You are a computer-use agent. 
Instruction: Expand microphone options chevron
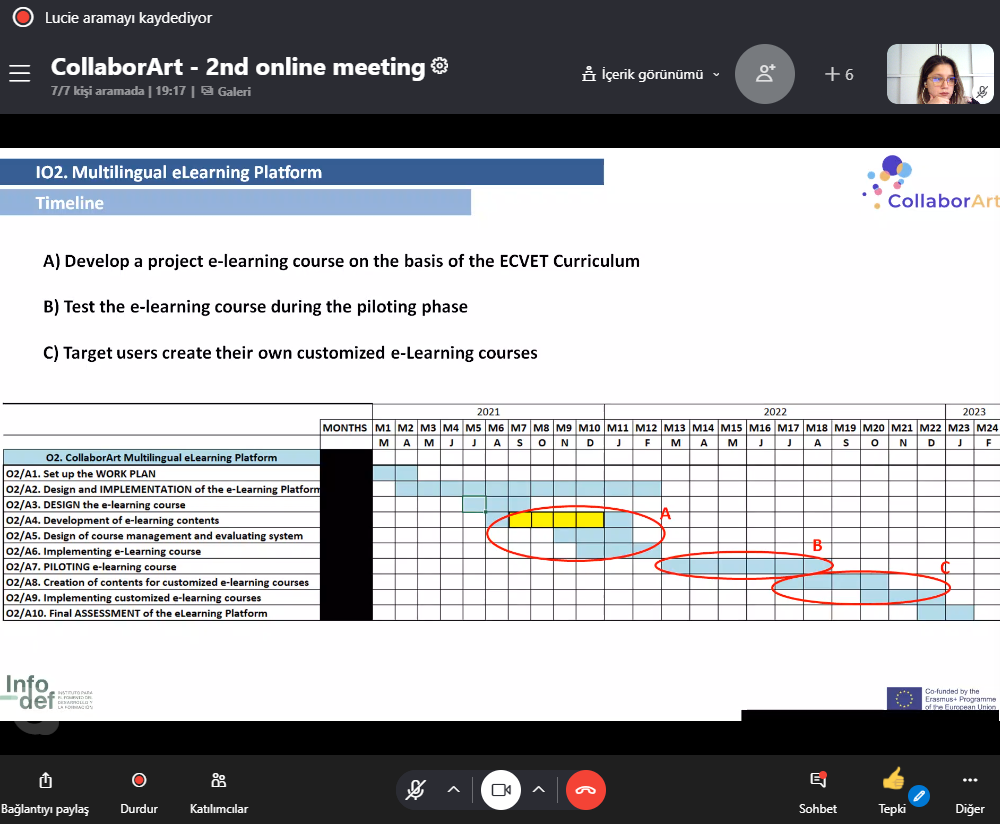click(453, 790)
